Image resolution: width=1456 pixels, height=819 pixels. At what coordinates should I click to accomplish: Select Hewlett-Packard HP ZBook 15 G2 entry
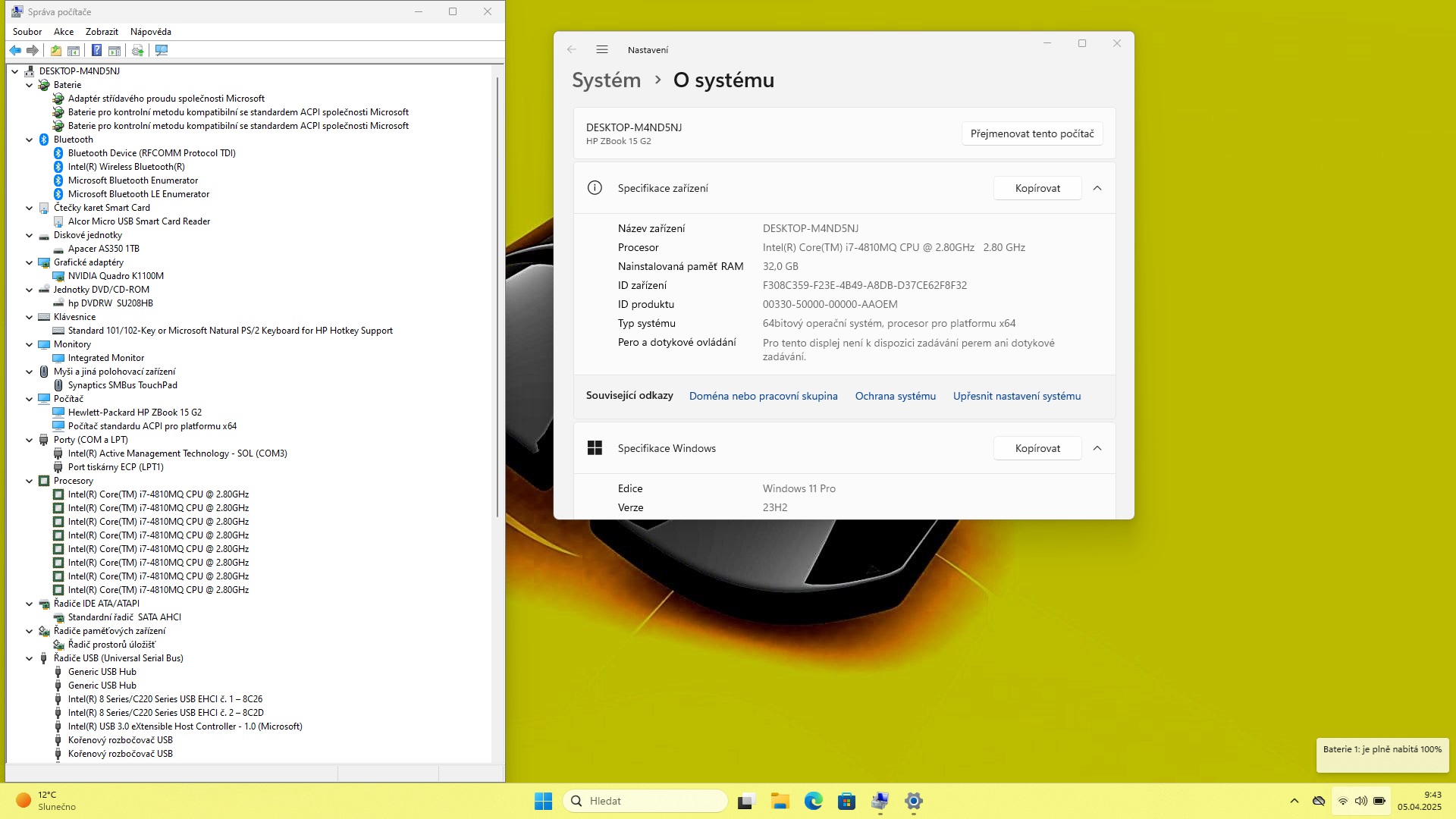pos(135,413)
